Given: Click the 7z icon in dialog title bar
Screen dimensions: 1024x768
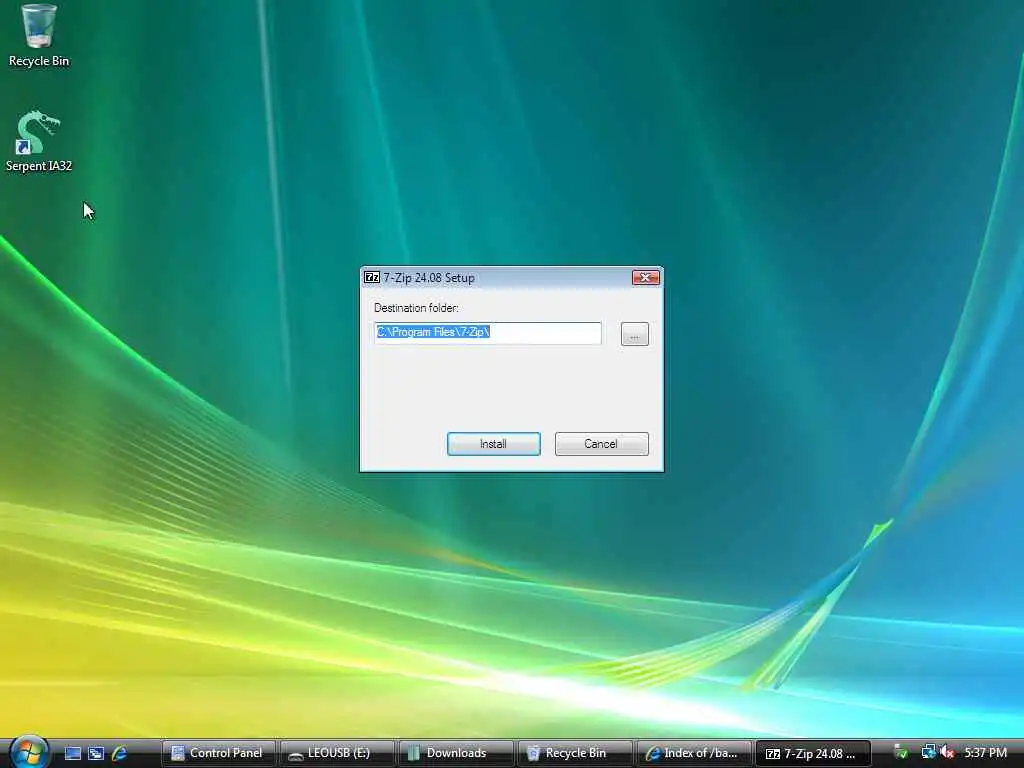Looking at the screenshot, I should (x=372, y=278).
